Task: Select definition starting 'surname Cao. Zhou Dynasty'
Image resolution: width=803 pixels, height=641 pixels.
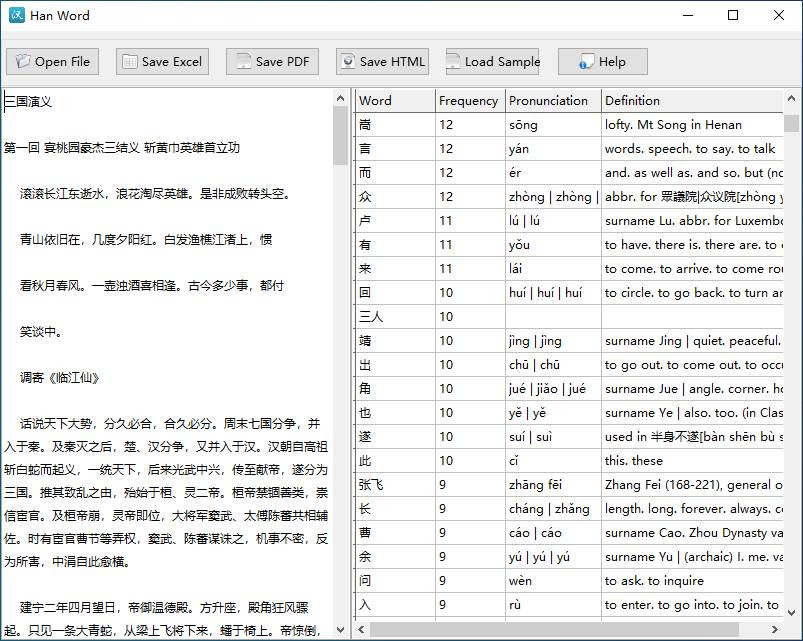Action: (692, 532)
